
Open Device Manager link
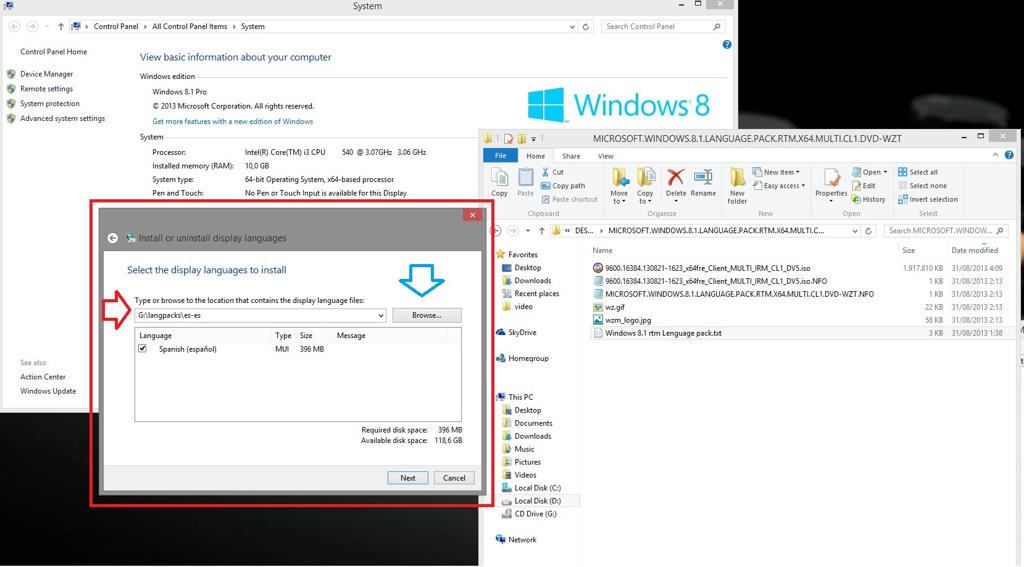(46, 74)
